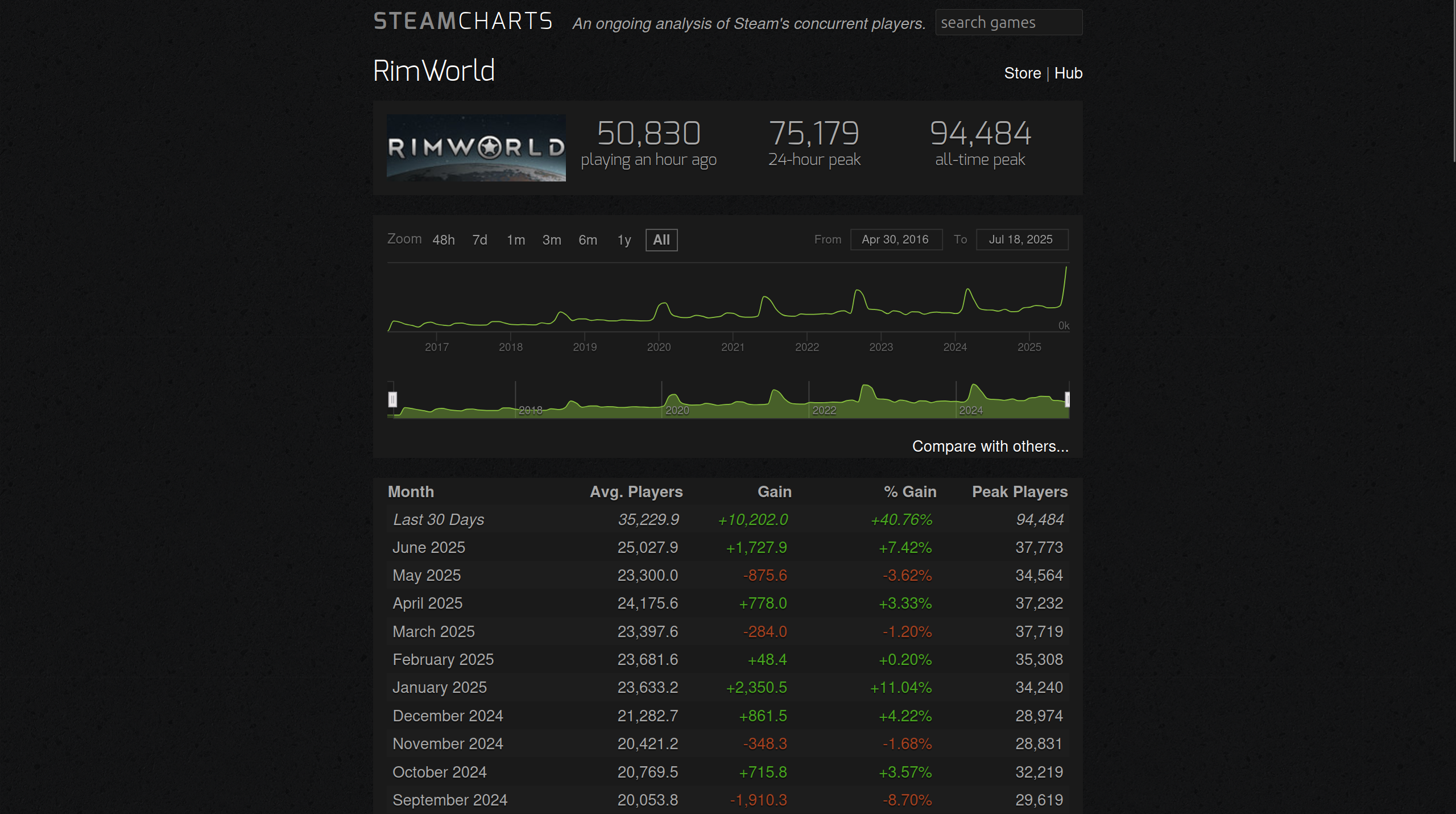1456x814 pixels.
Task: Click the 75,179 24-hour peak figure
Action: 814,134
